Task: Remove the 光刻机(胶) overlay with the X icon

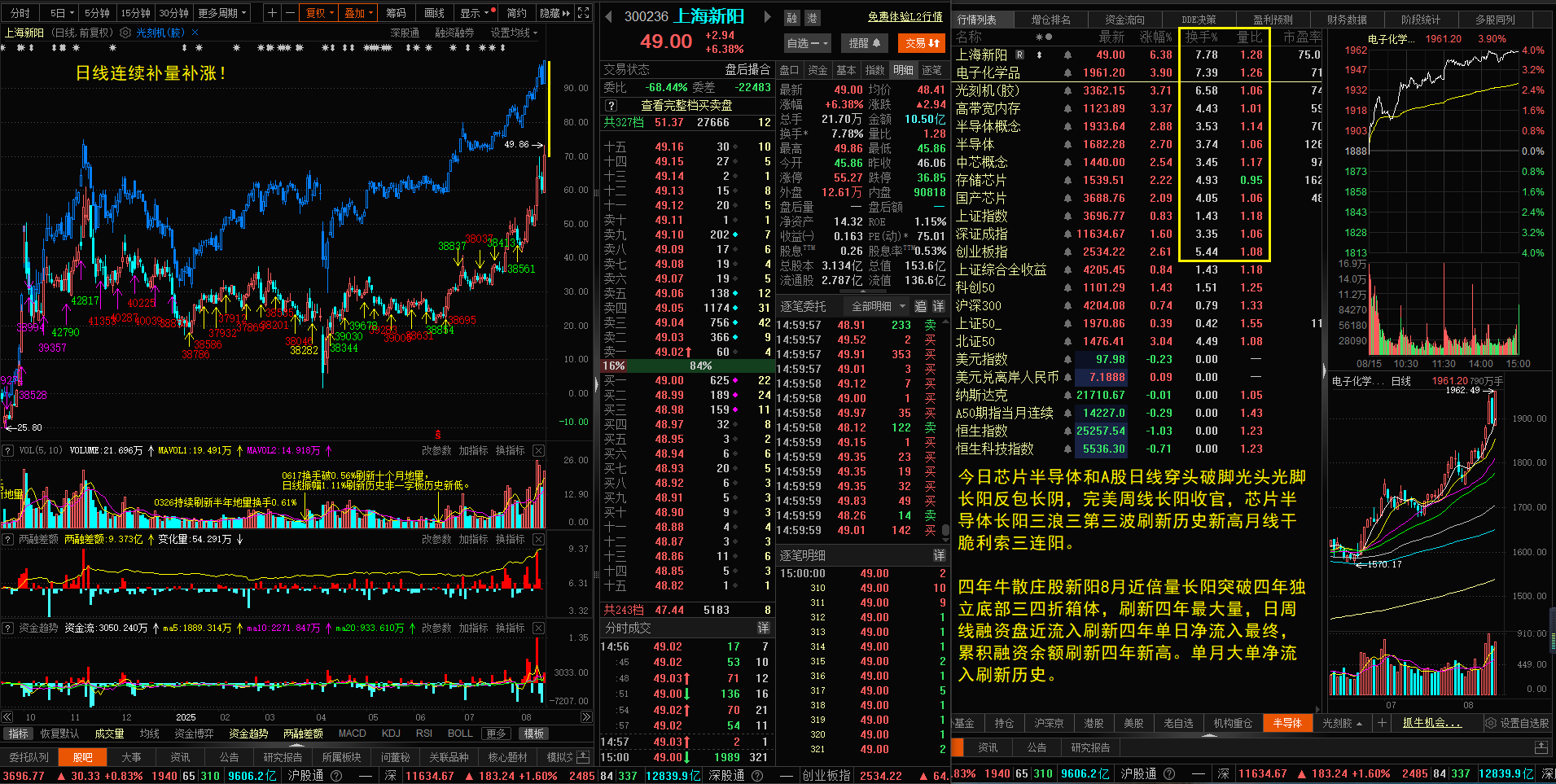Action: coord(194,33)
